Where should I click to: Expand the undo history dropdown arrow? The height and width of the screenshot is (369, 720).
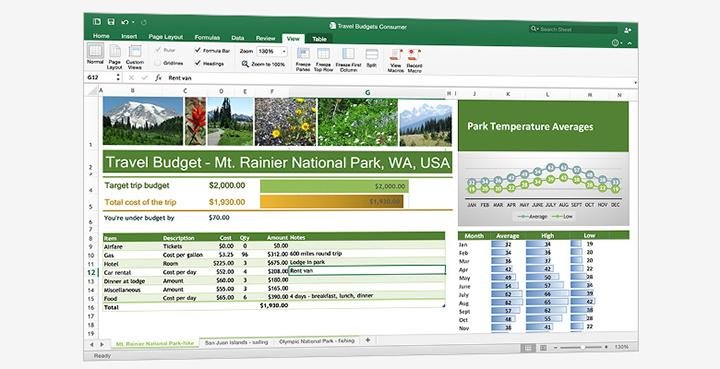pos(134,22)
